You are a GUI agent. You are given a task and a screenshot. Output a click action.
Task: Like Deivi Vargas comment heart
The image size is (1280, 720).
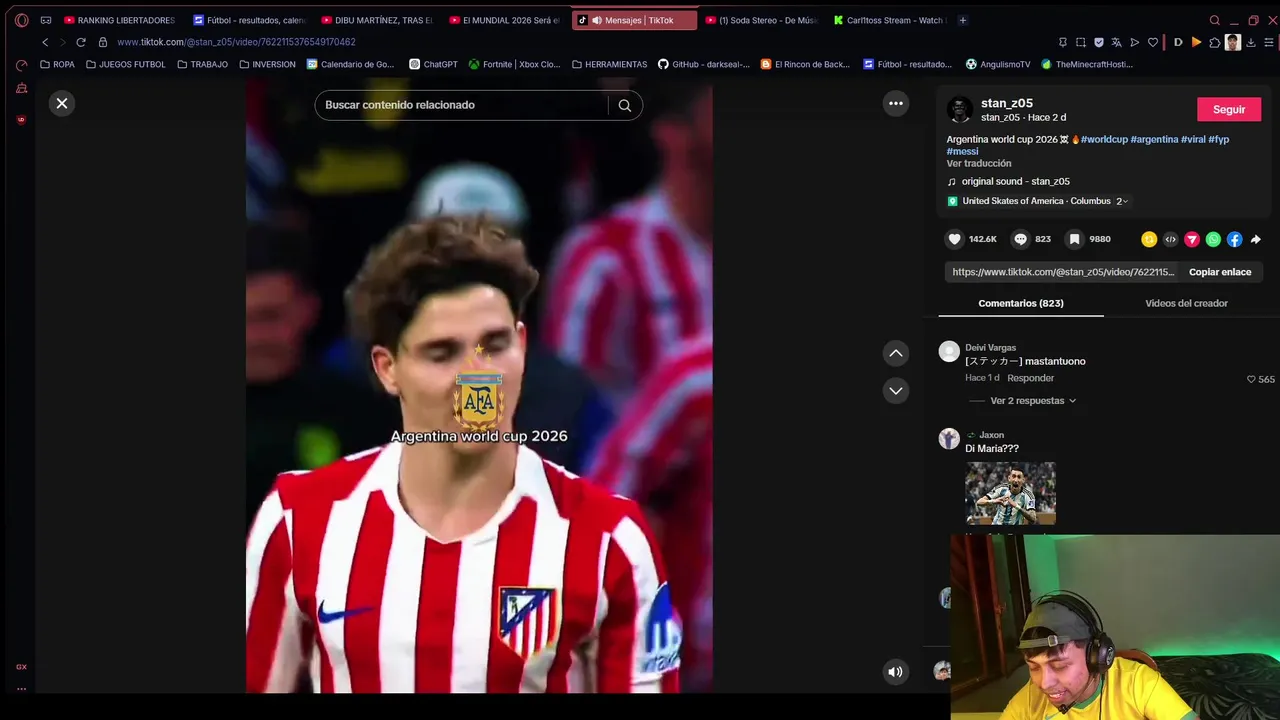tap(1251, 380)
